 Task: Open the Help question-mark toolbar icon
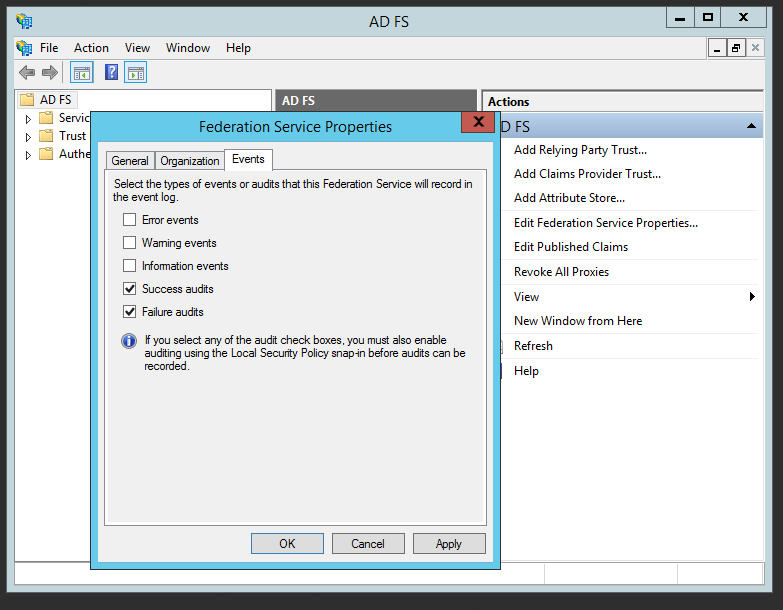(111, 73)
